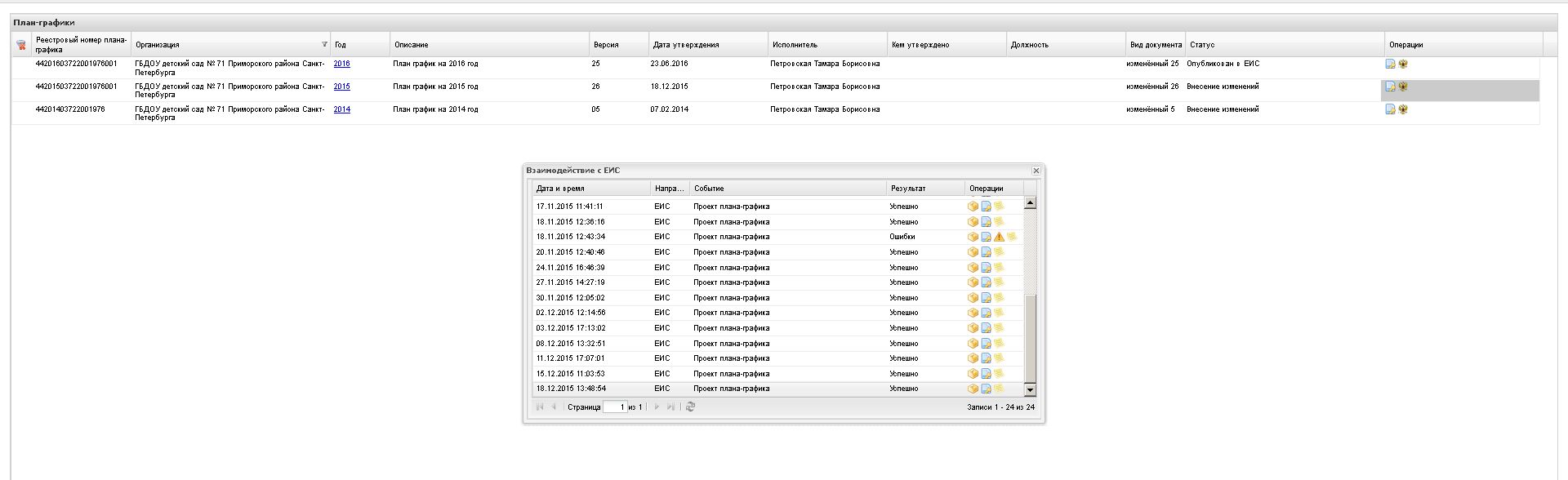Sort dialog by Событие column header
Viewport: 1568px width, 480px height.
point(788,189)
